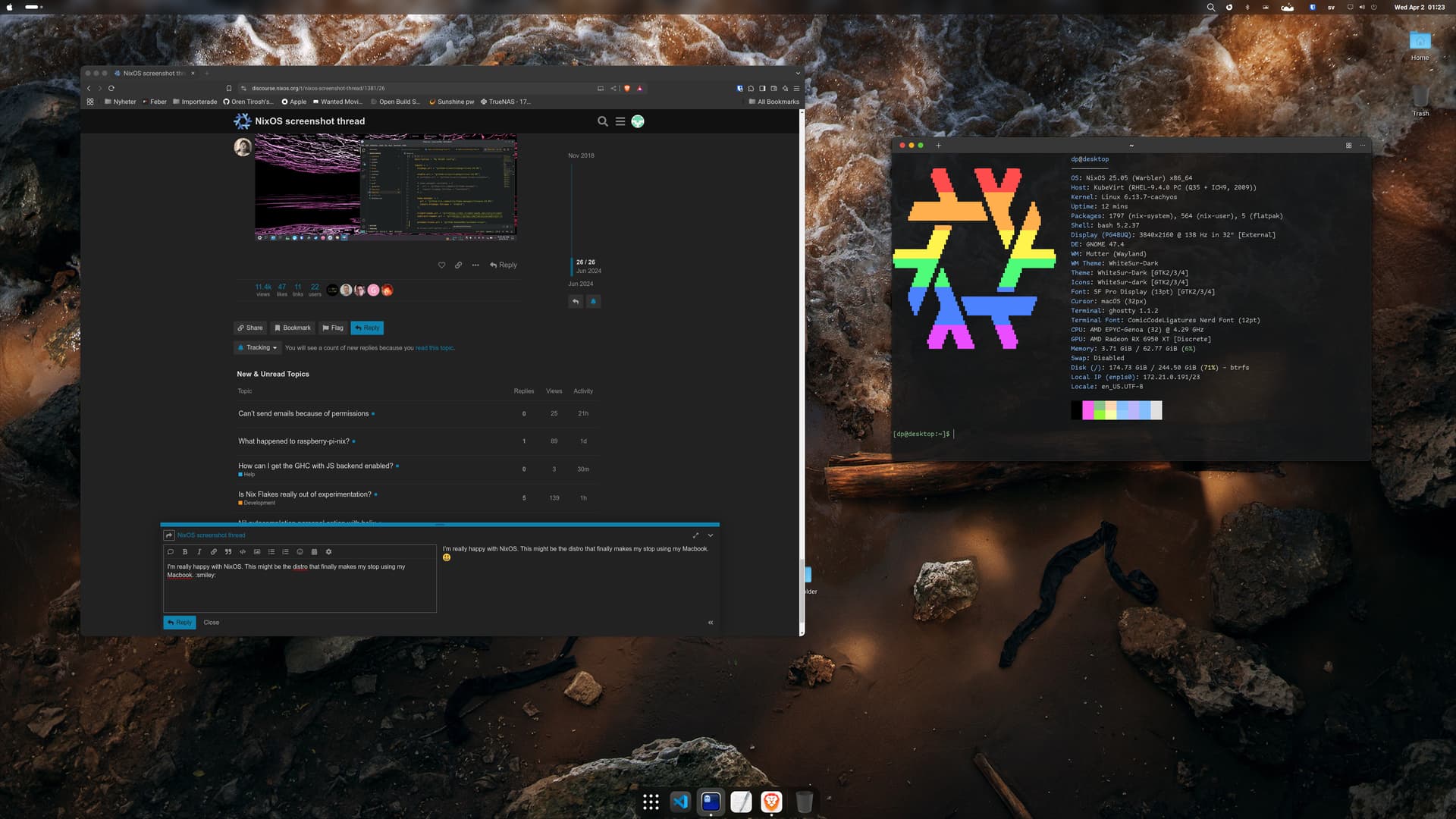
Task: Collapse the composer with its chevron
Action: click(711, 535)
